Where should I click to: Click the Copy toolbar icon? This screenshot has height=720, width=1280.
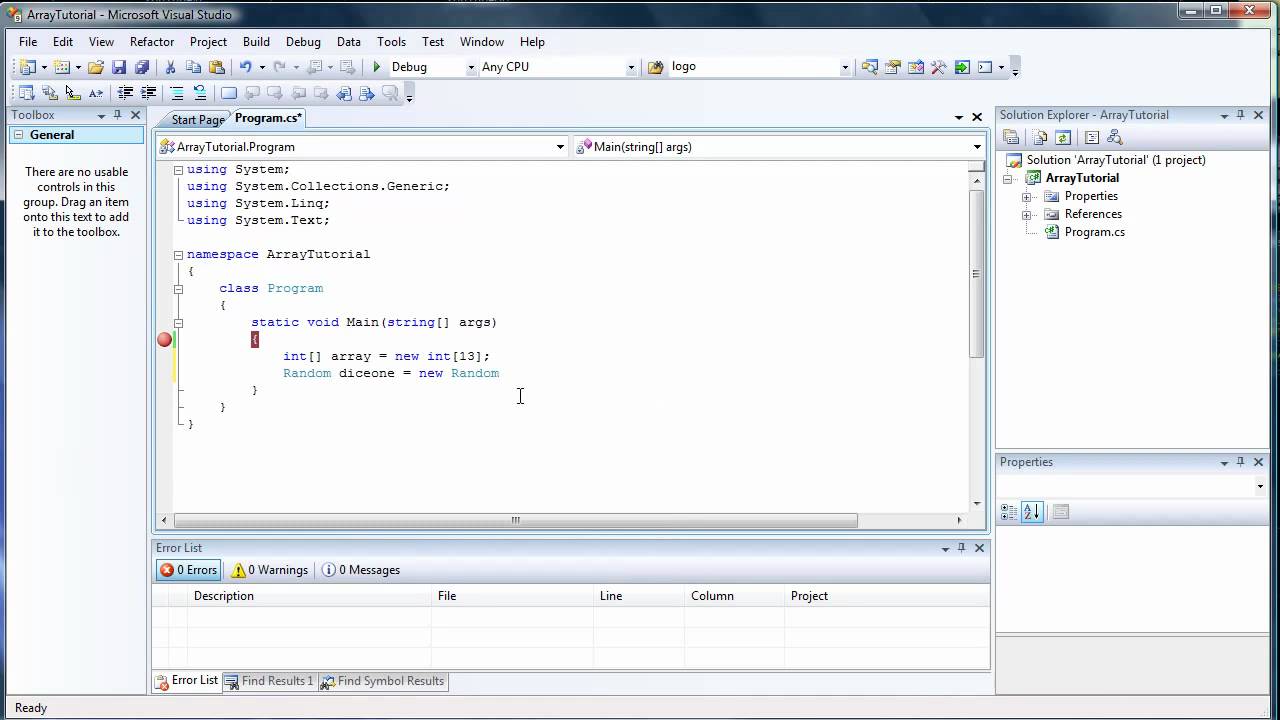[193, 67]
